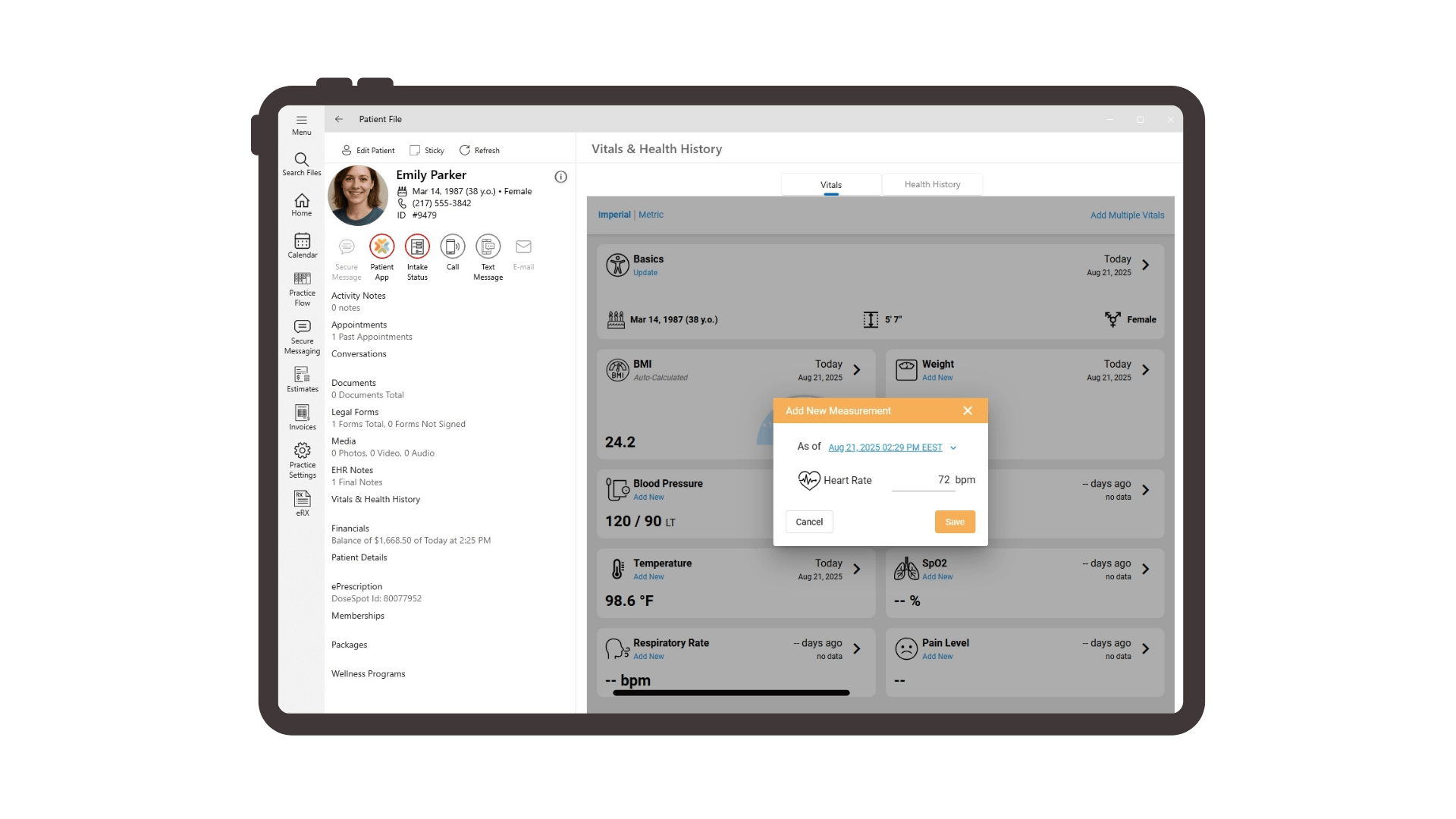Go to Home in sidebar
1456x819 pixels.
(301, 205)
